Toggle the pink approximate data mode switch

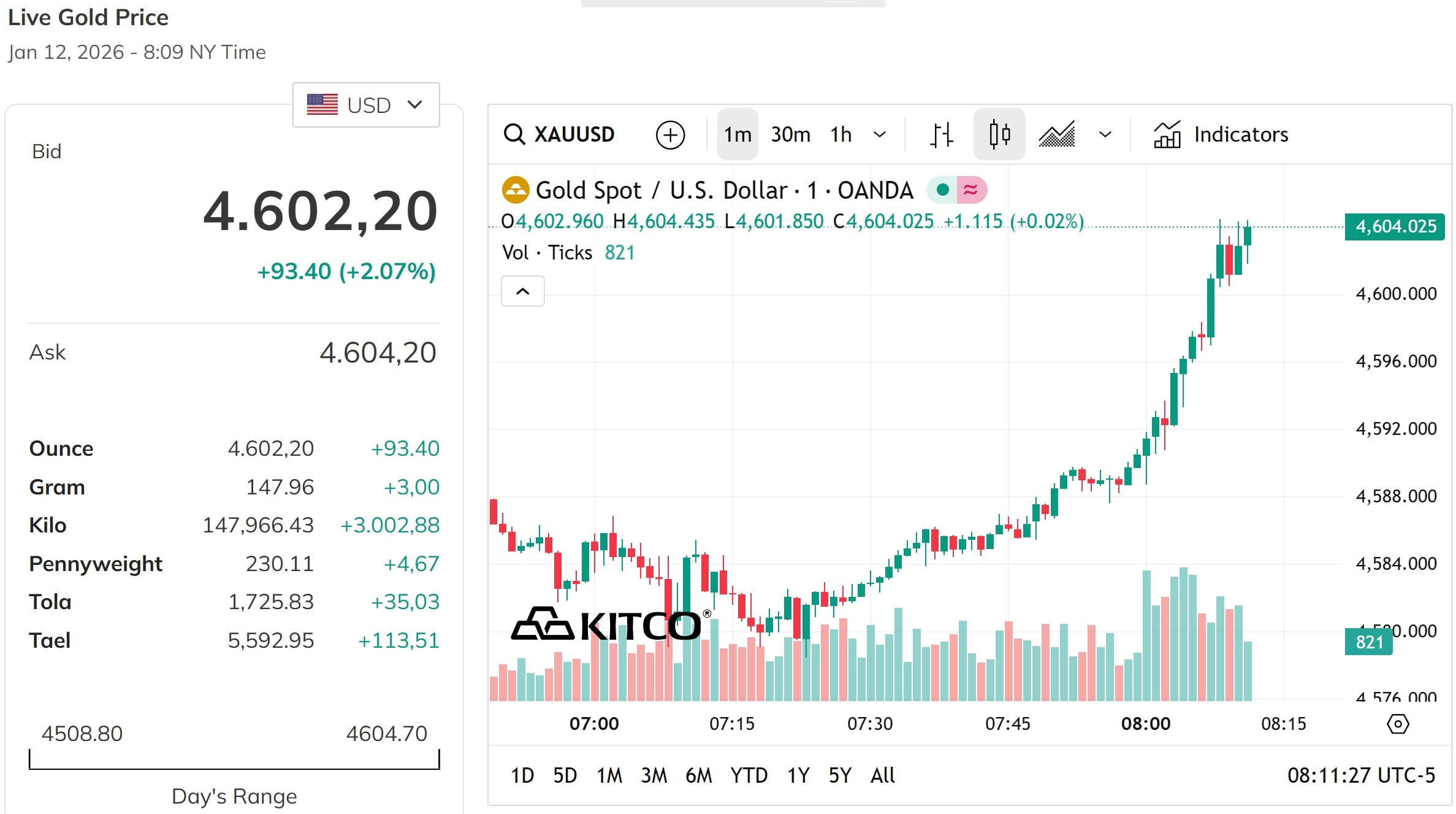click(970, 190)
